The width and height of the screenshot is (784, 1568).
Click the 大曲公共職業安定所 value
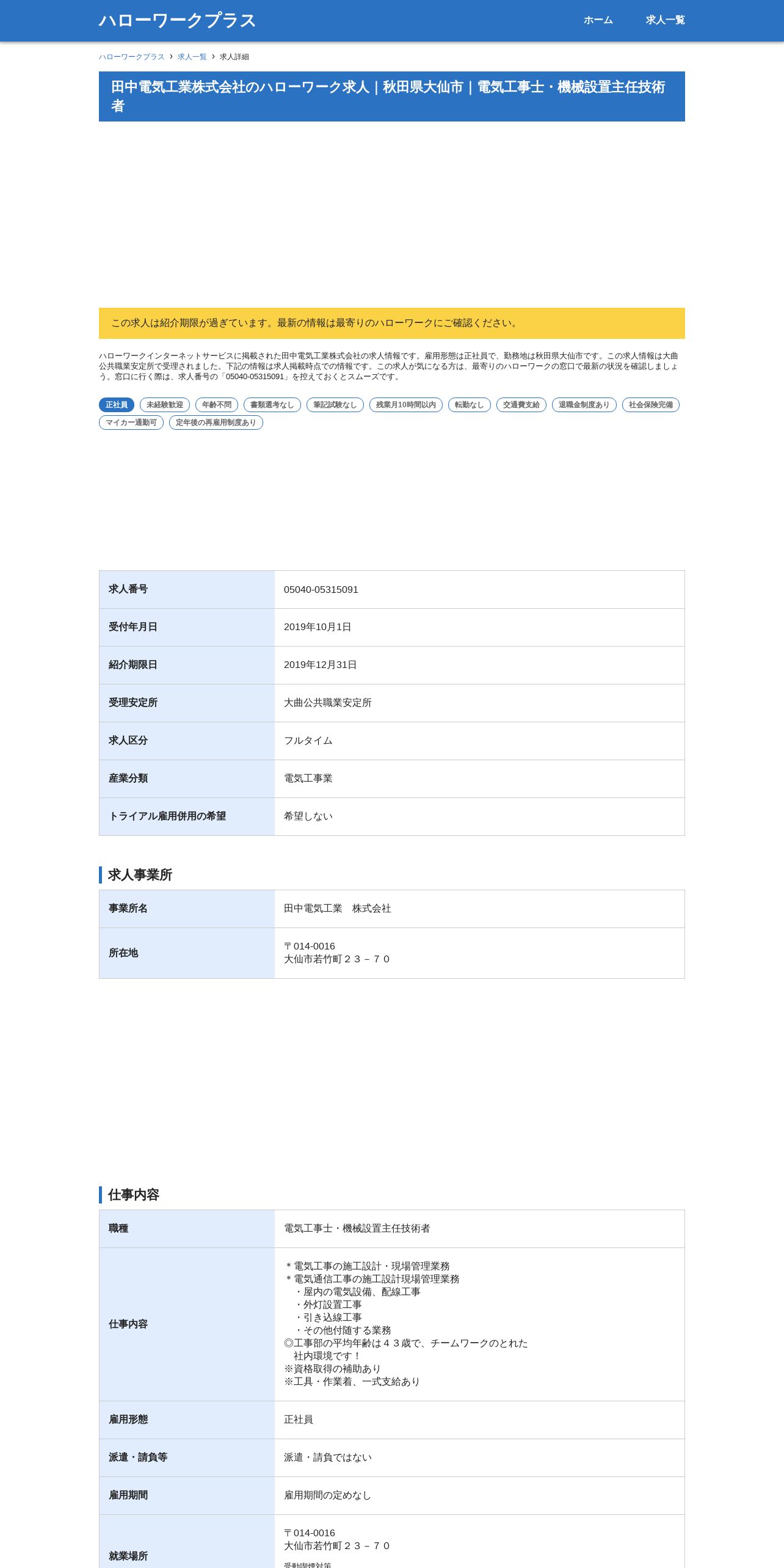328,703
